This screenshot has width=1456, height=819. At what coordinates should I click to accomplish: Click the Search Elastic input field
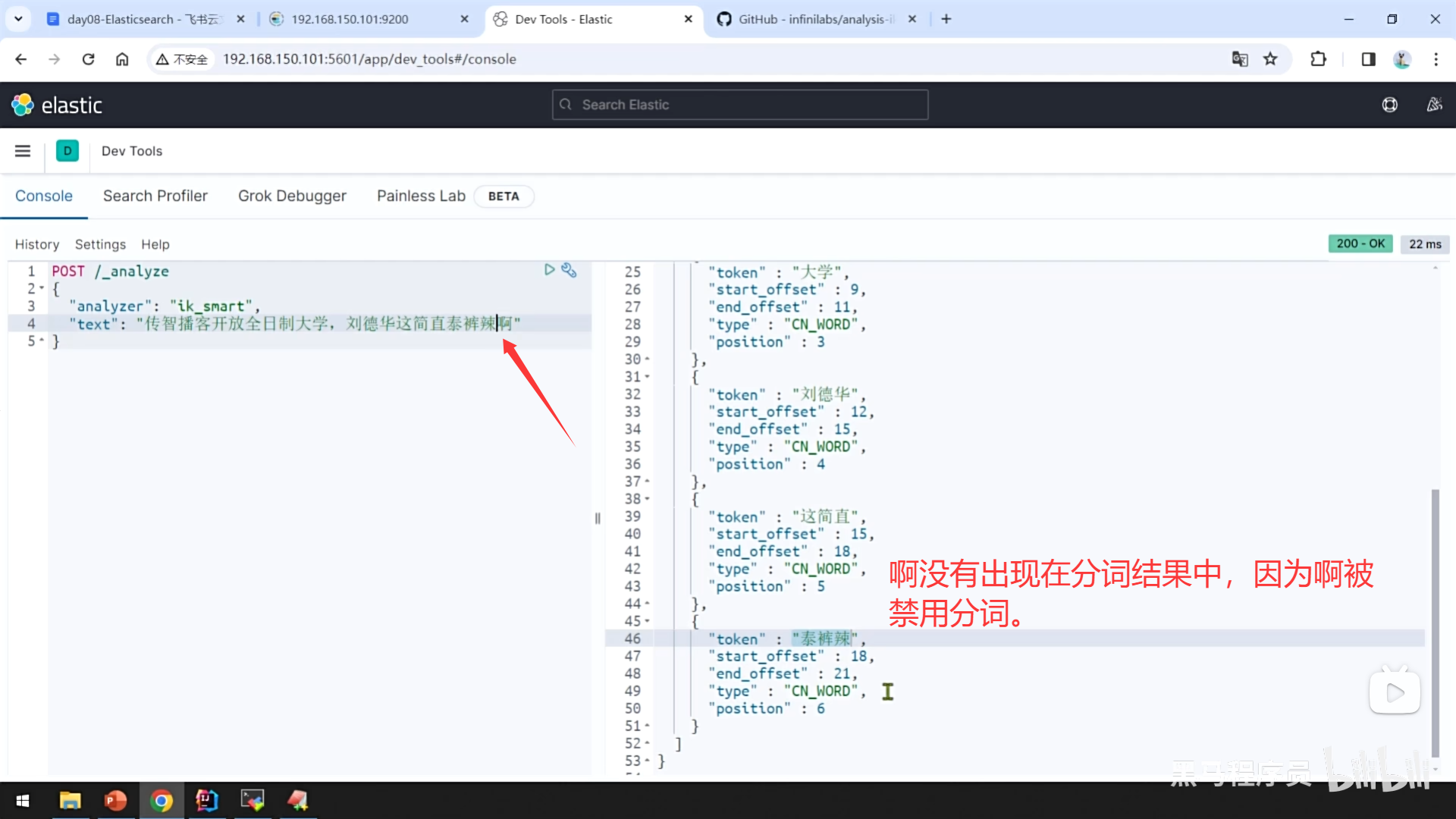tap(739, 105)
